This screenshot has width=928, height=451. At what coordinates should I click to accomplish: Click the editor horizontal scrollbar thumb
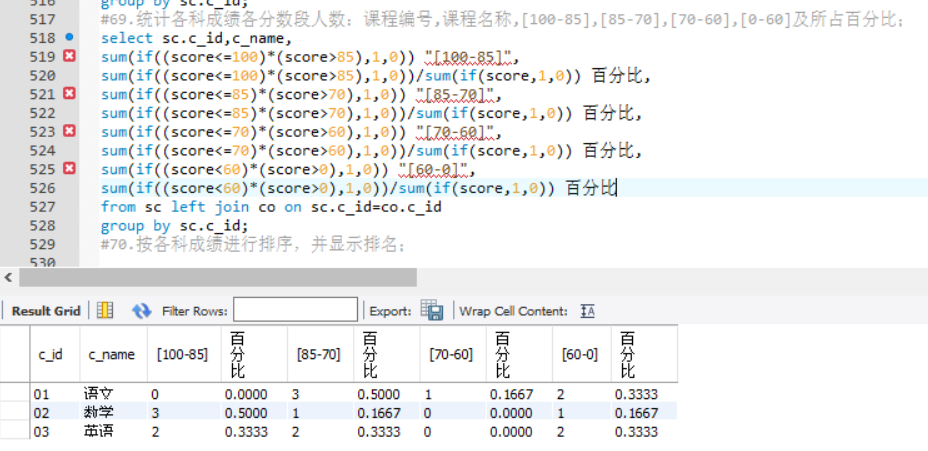point(218,277)
